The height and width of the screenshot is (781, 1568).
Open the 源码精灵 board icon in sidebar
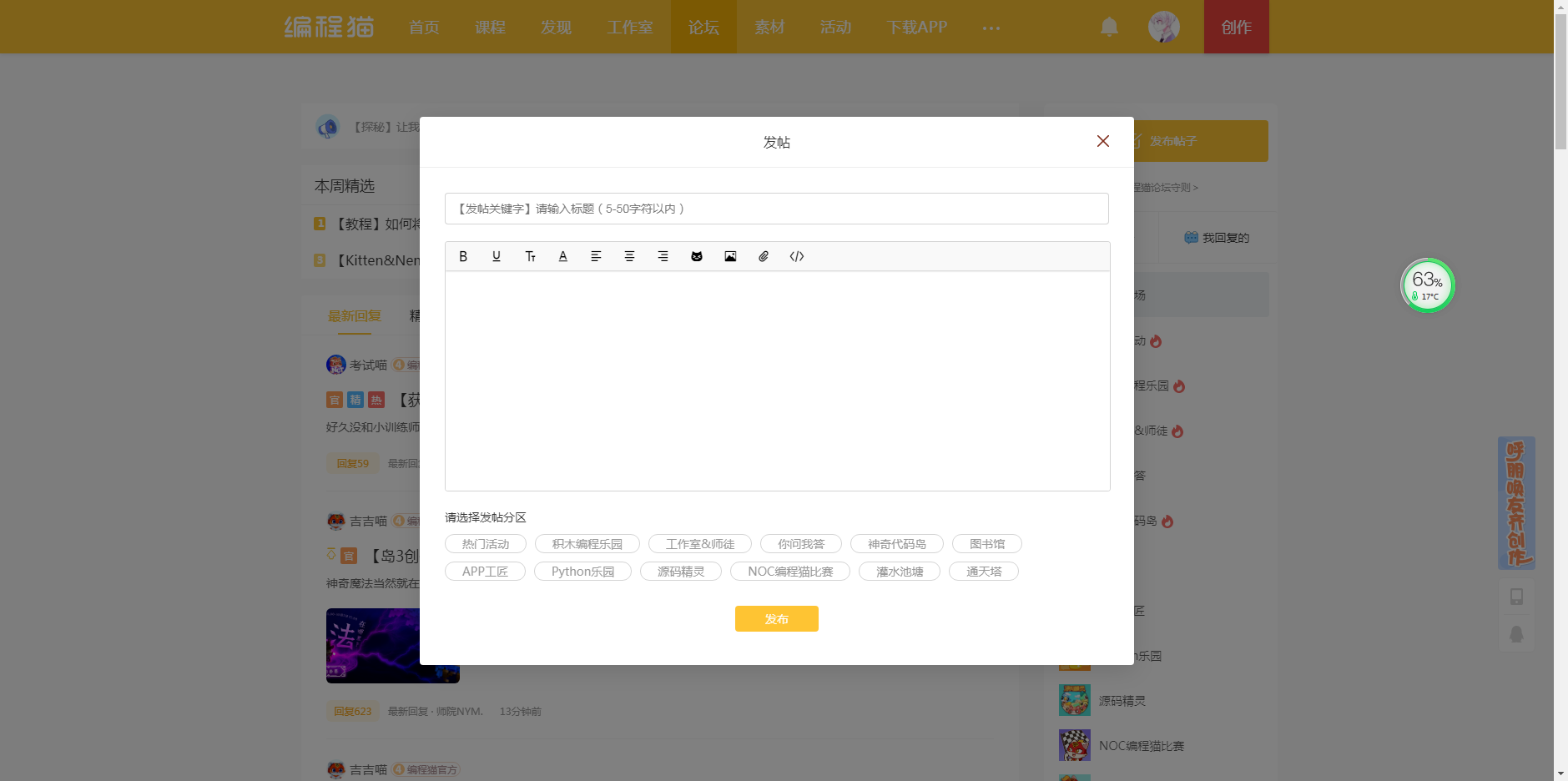point(1075,700)
